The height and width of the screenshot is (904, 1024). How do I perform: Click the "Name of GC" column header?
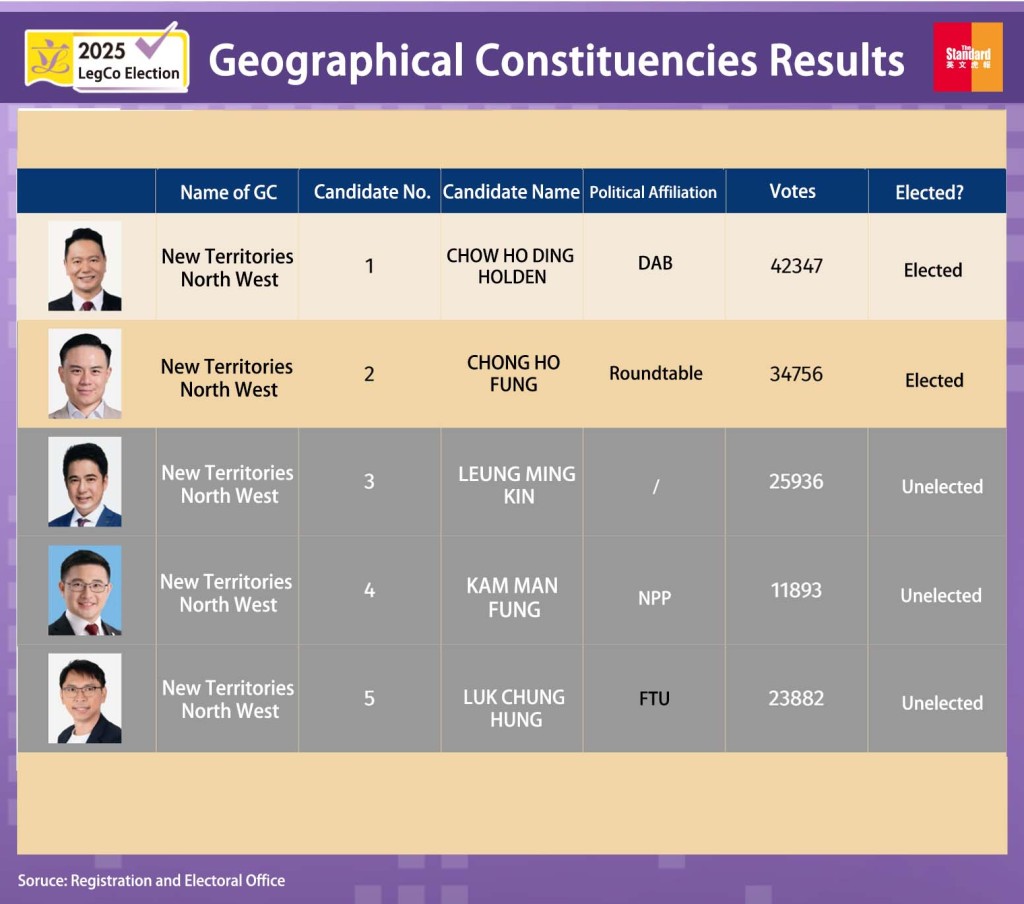[228, 192]
